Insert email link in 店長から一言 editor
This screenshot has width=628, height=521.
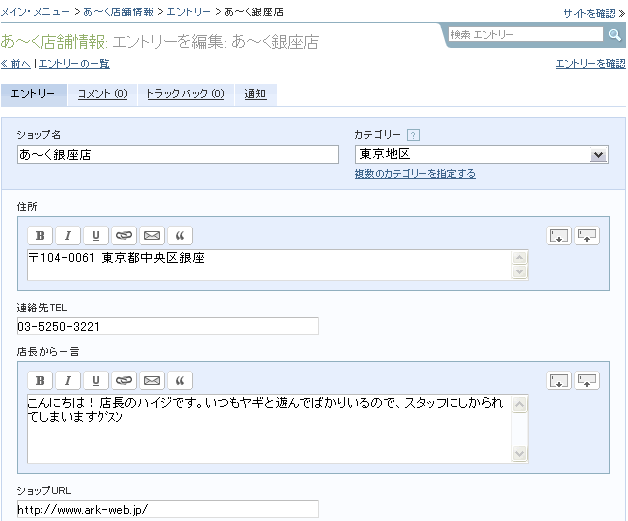tap(152, 381)
